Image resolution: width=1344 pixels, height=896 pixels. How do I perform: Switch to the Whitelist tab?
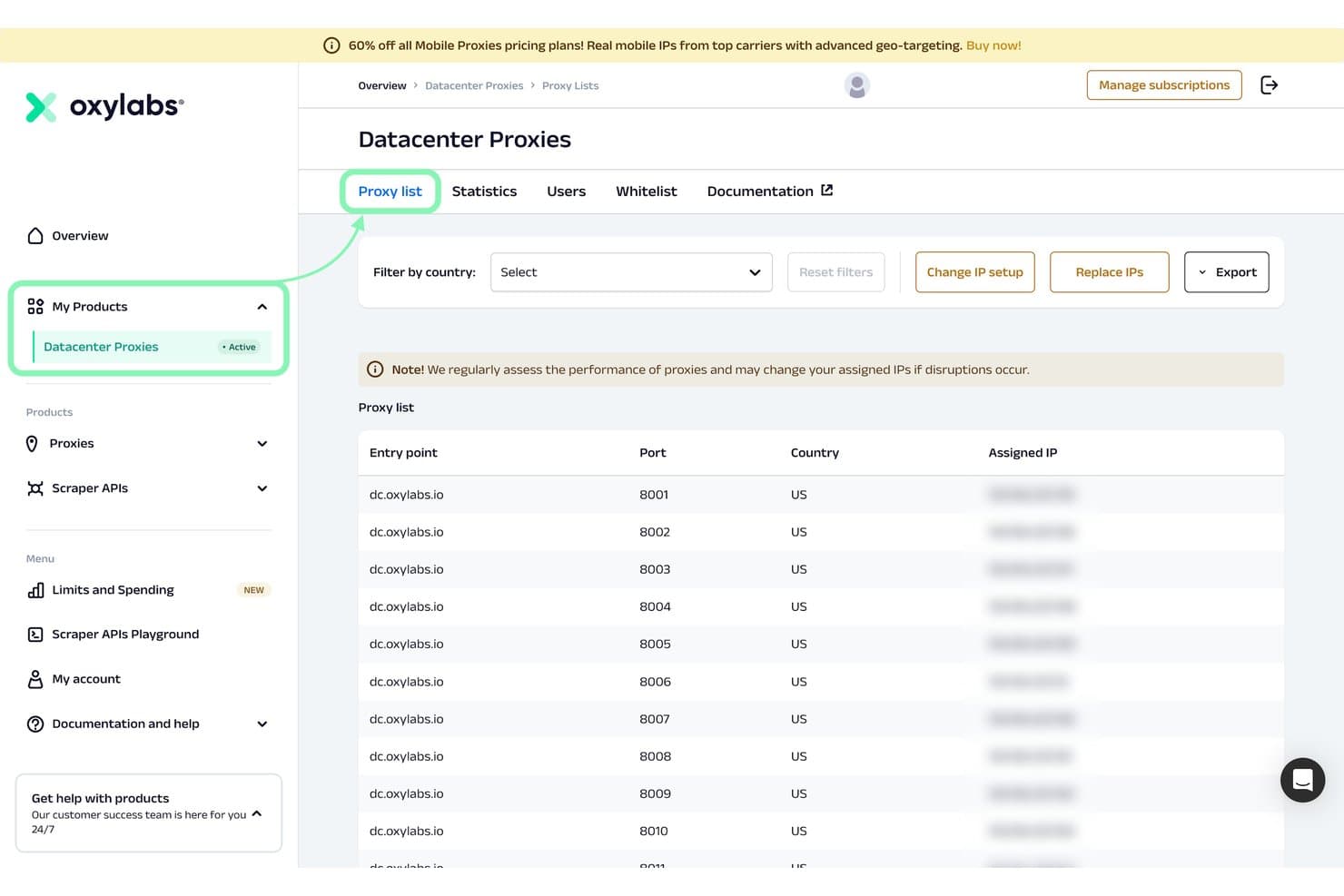[x=647, y=192]
